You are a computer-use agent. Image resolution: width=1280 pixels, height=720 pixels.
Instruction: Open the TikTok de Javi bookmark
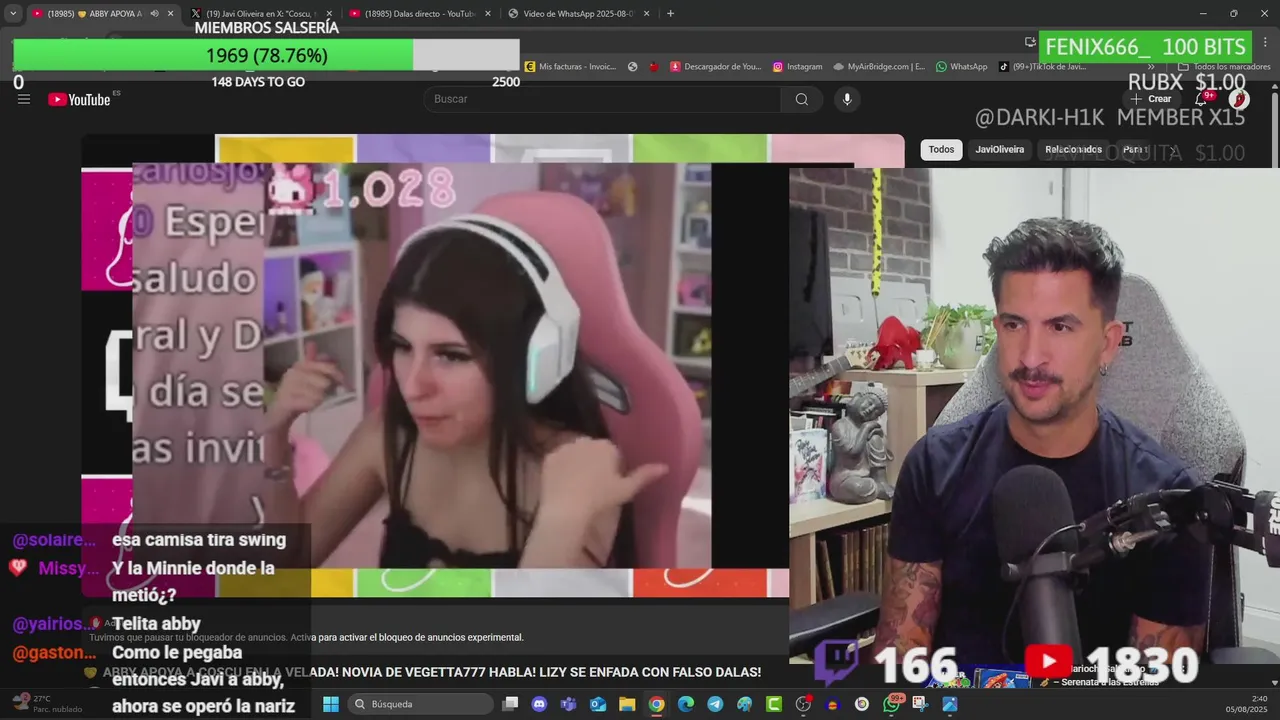pyautogui.click(x=1041, y=67)
